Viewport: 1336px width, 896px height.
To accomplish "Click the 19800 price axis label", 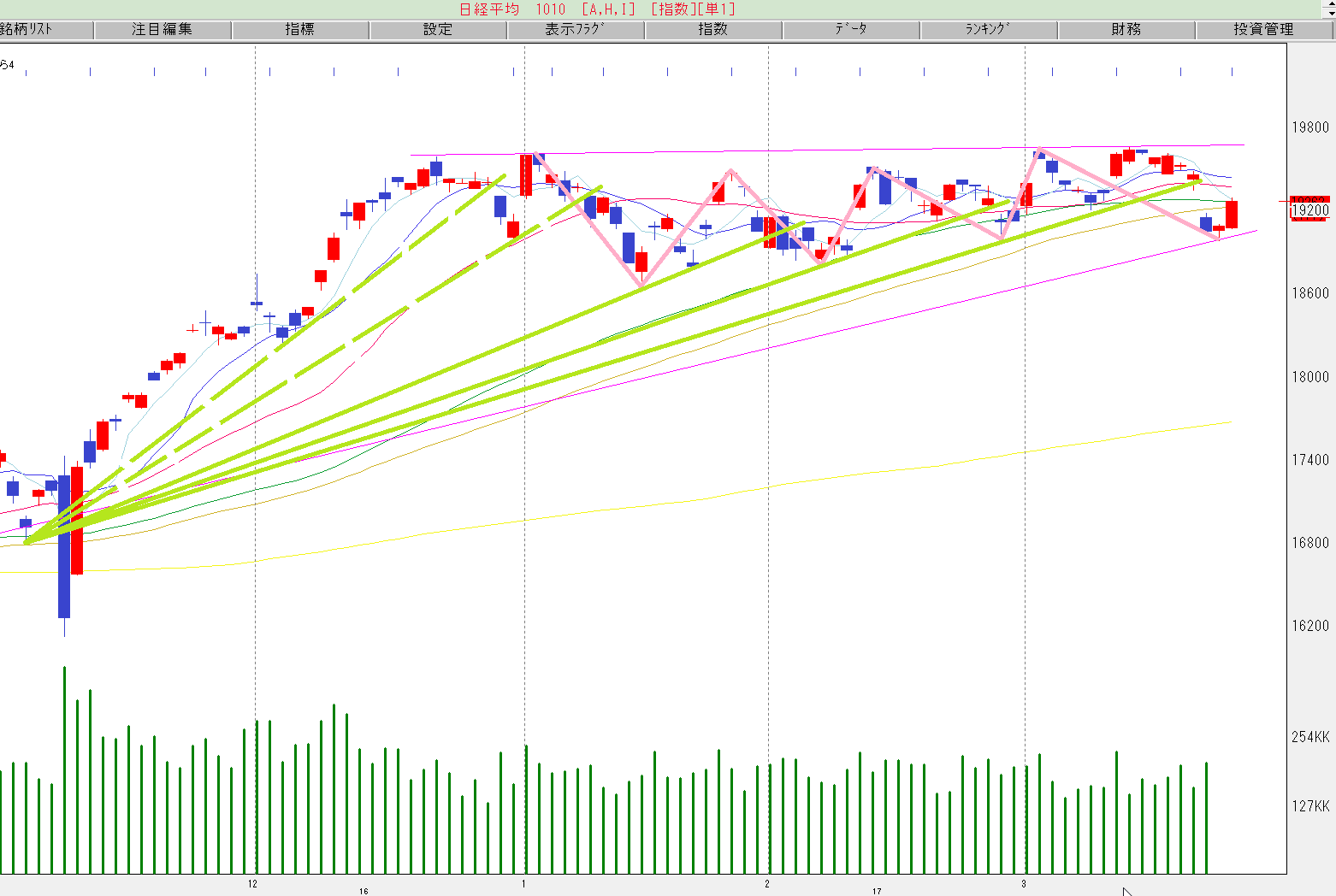I will click(x=1309, y=127).
